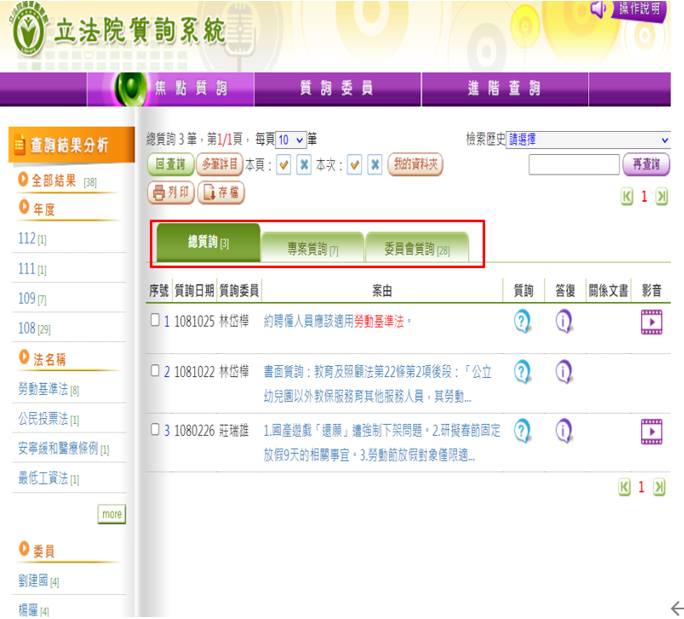Check the box for result row 1

point(154,321)
